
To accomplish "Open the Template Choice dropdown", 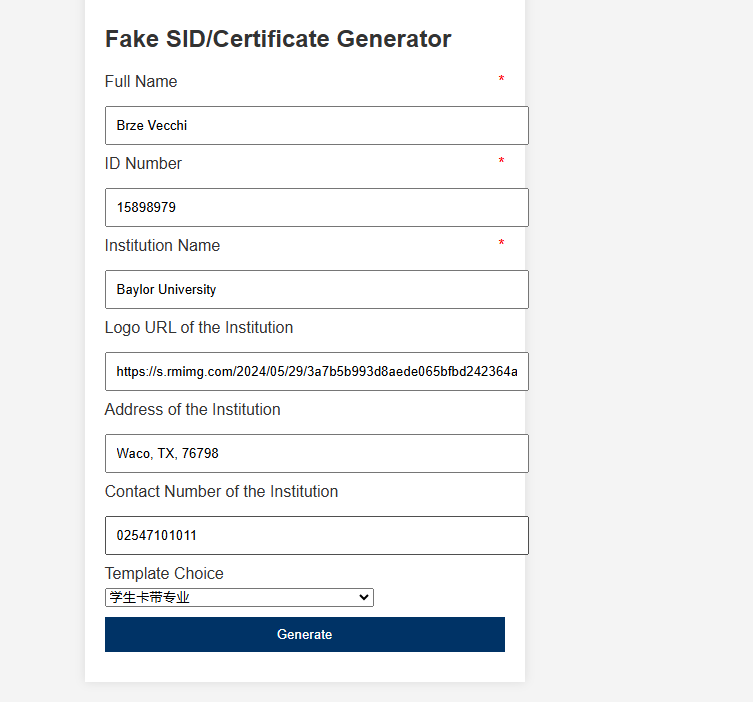I will coord(238,598).
